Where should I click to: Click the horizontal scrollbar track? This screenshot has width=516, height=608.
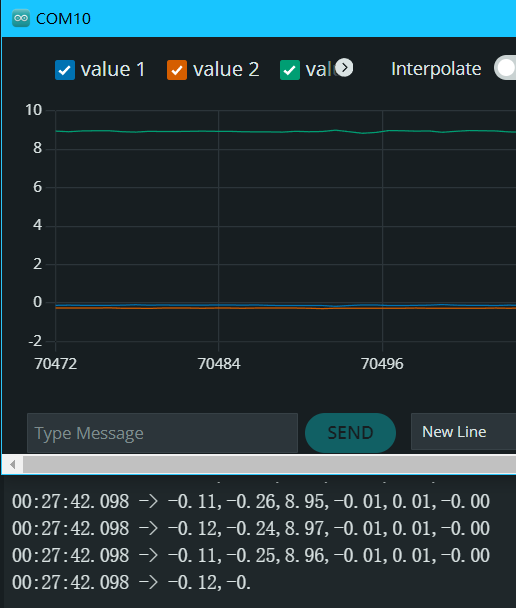[269, 464]
